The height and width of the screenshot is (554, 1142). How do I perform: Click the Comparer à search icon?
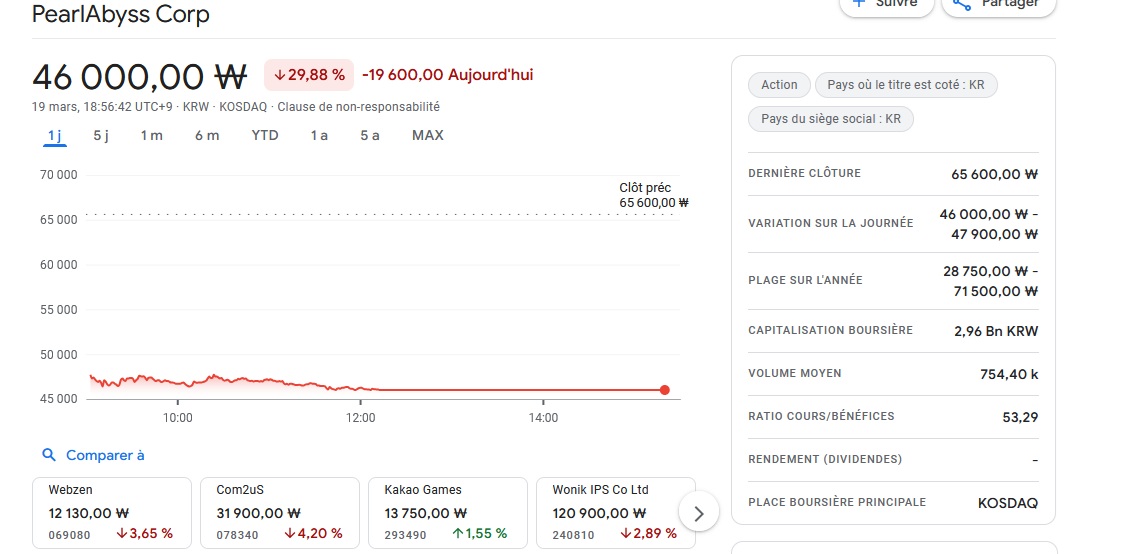pos(49,455)
